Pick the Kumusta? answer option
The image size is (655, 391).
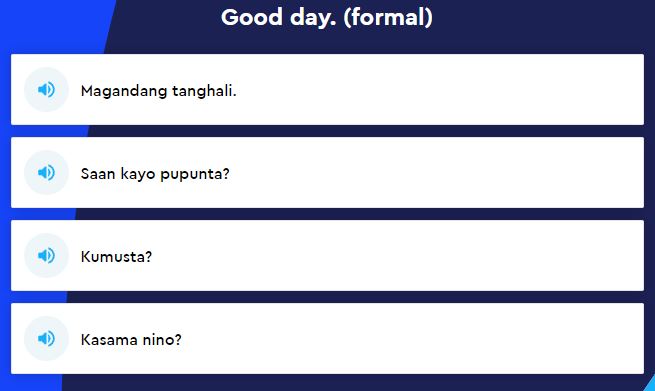click(328, 256)
